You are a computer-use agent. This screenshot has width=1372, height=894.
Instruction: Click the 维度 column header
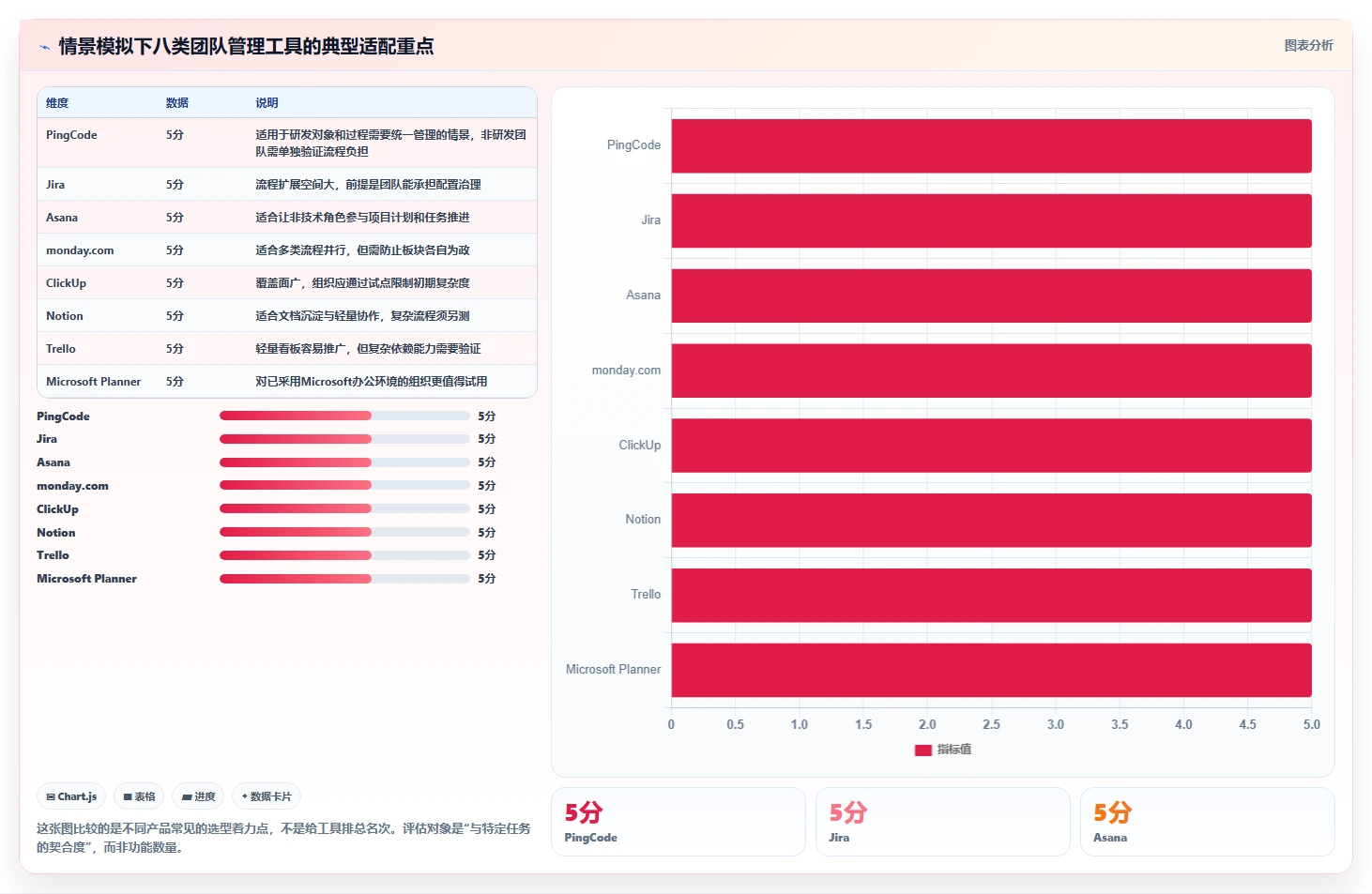[57, 103]
